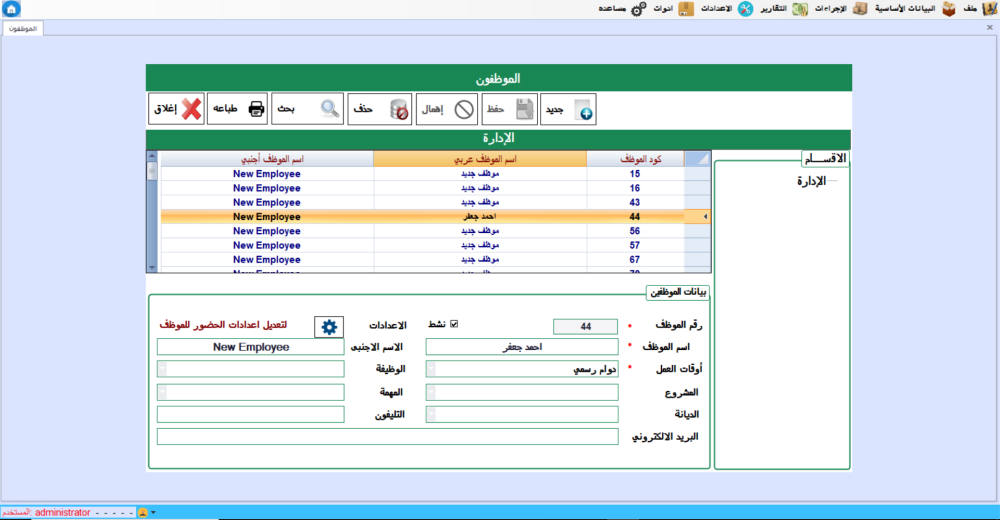Expand the work times (أوقات العمل) dropdown
The image size is (1000, 520).
[x=431, y=369]
